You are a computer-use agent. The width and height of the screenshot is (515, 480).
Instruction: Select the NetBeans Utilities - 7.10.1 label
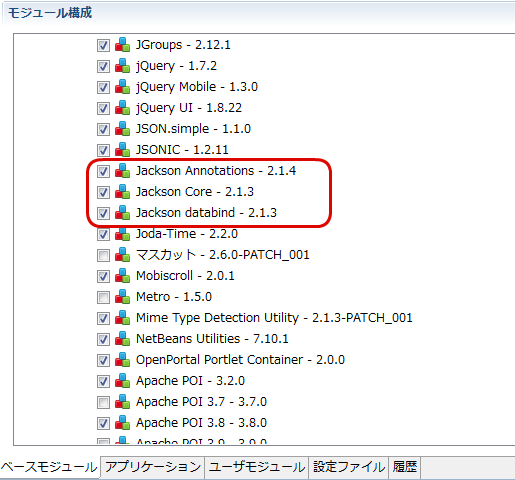tap(212, 339)
